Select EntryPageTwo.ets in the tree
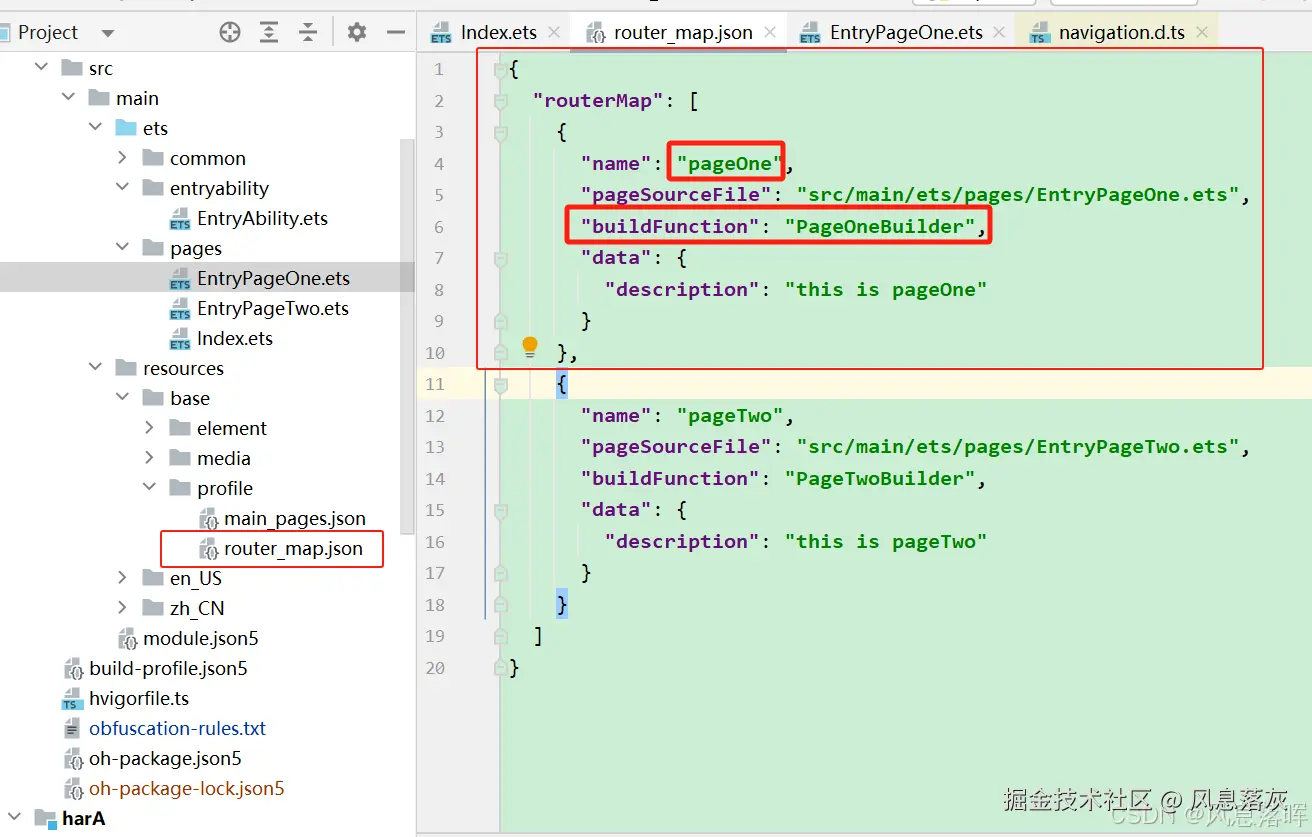 (x=273, y=308)
